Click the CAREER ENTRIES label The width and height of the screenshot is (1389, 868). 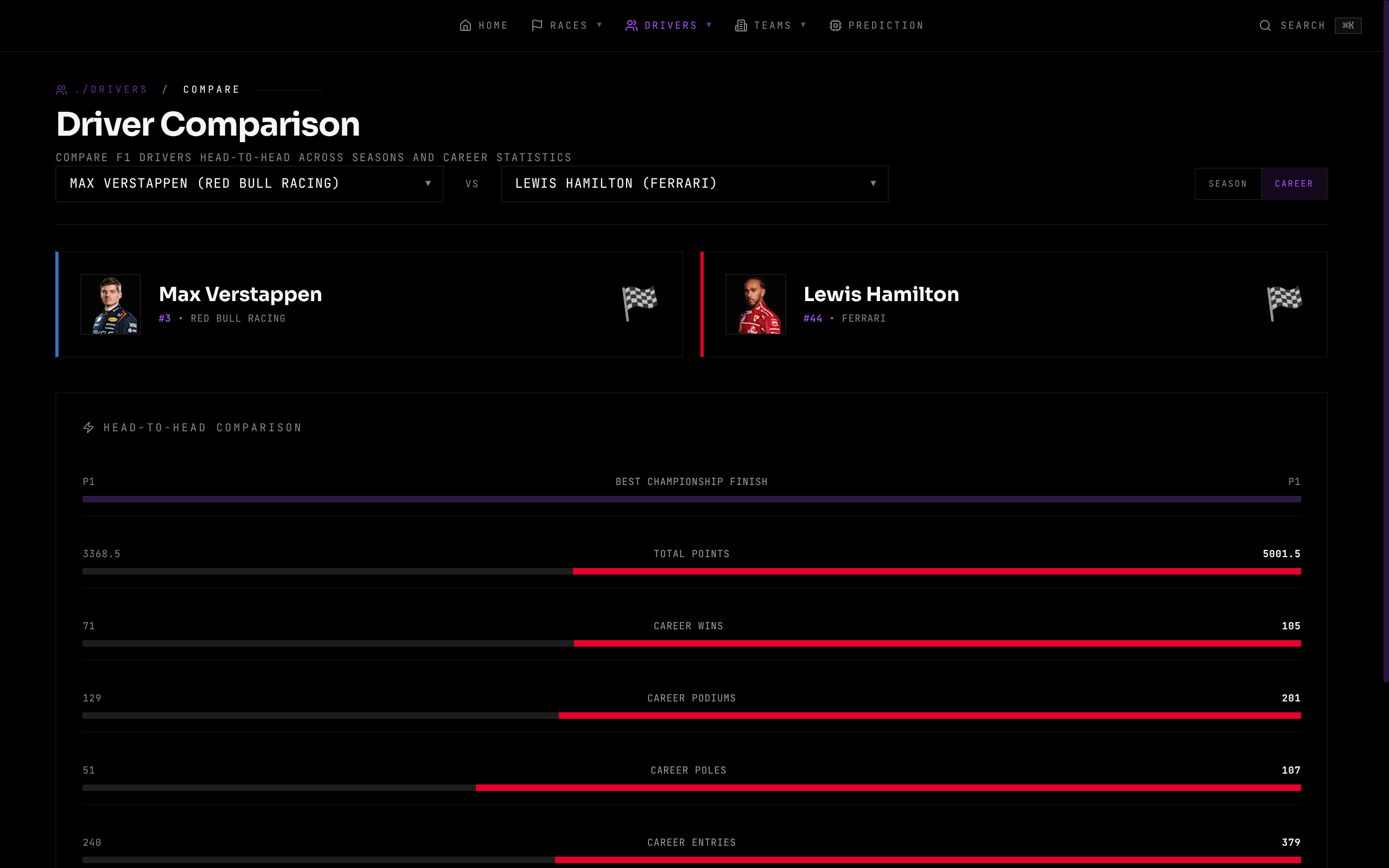692,843
